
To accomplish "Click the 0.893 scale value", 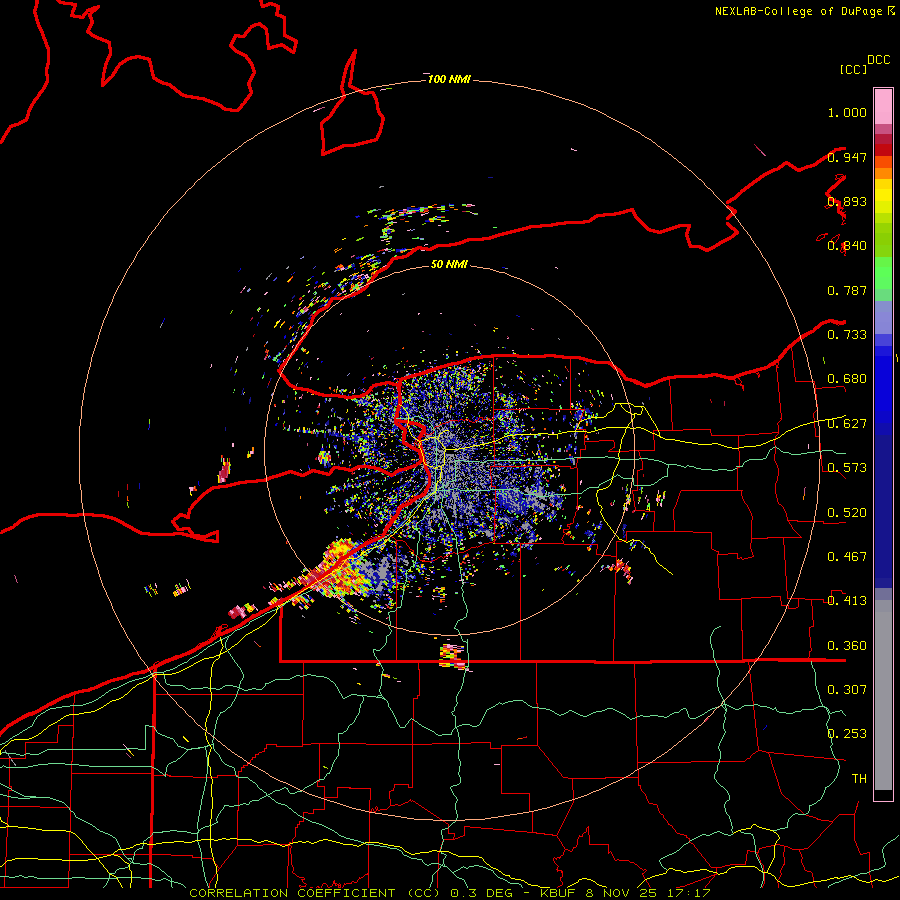I will click(x=847, y=201).
